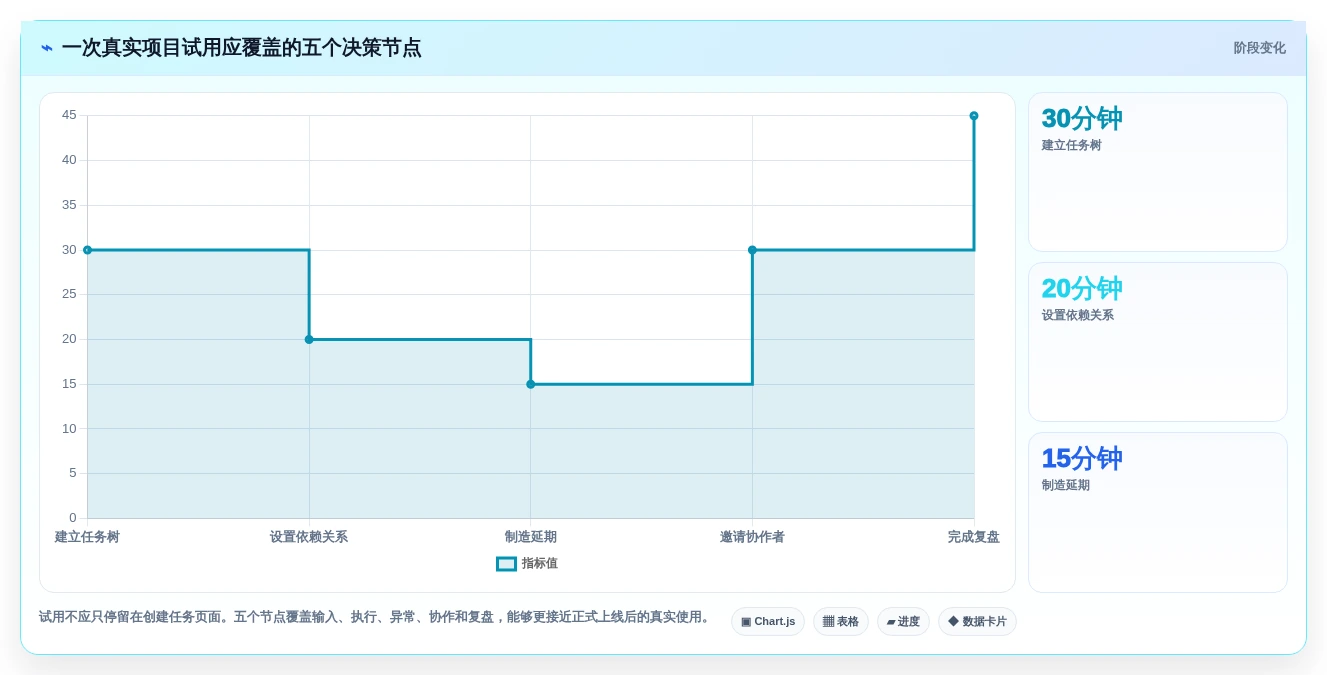
Task: Click the 15 y-axis value
Action: [x=69, y=384]
